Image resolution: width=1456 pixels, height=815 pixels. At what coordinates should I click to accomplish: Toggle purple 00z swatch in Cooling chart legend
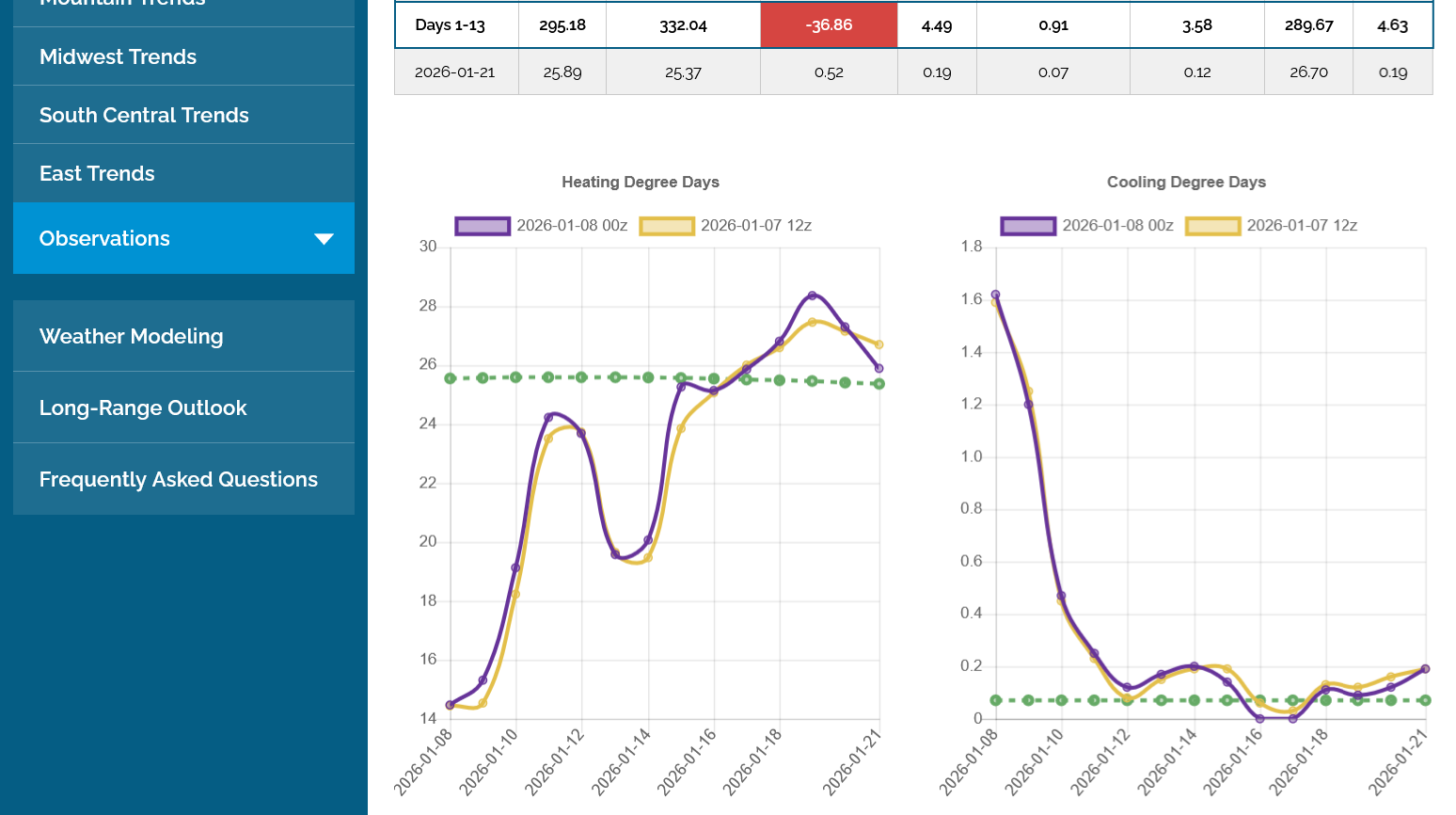point(1028,226)
